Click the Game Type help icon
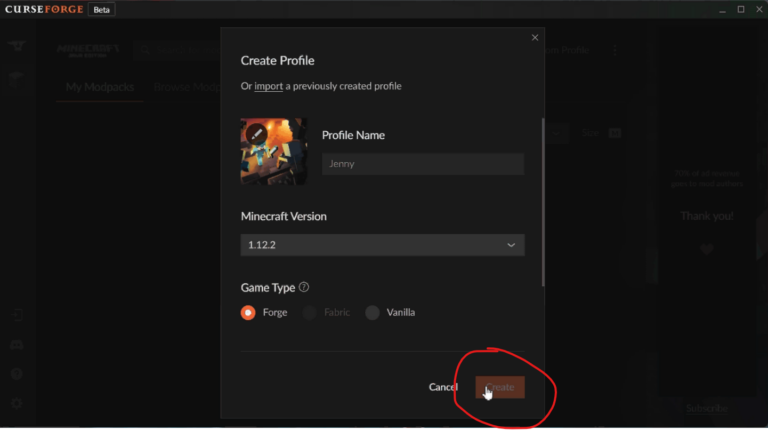The height and width of the screenshot is (430, 768). point(304,287)
